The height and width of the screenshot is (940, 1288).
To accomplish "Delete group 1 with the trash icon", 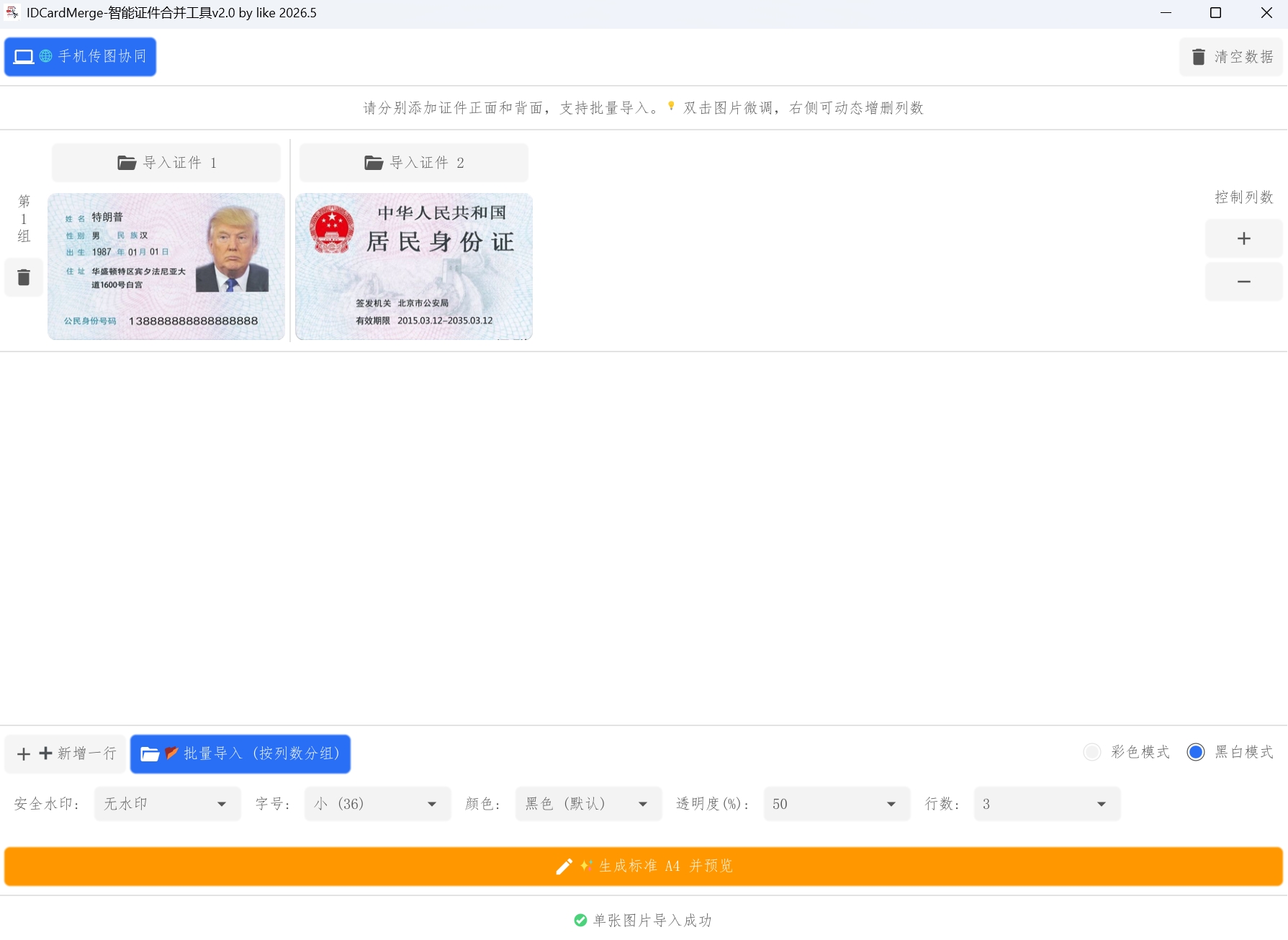I will (x=24, y=277).
